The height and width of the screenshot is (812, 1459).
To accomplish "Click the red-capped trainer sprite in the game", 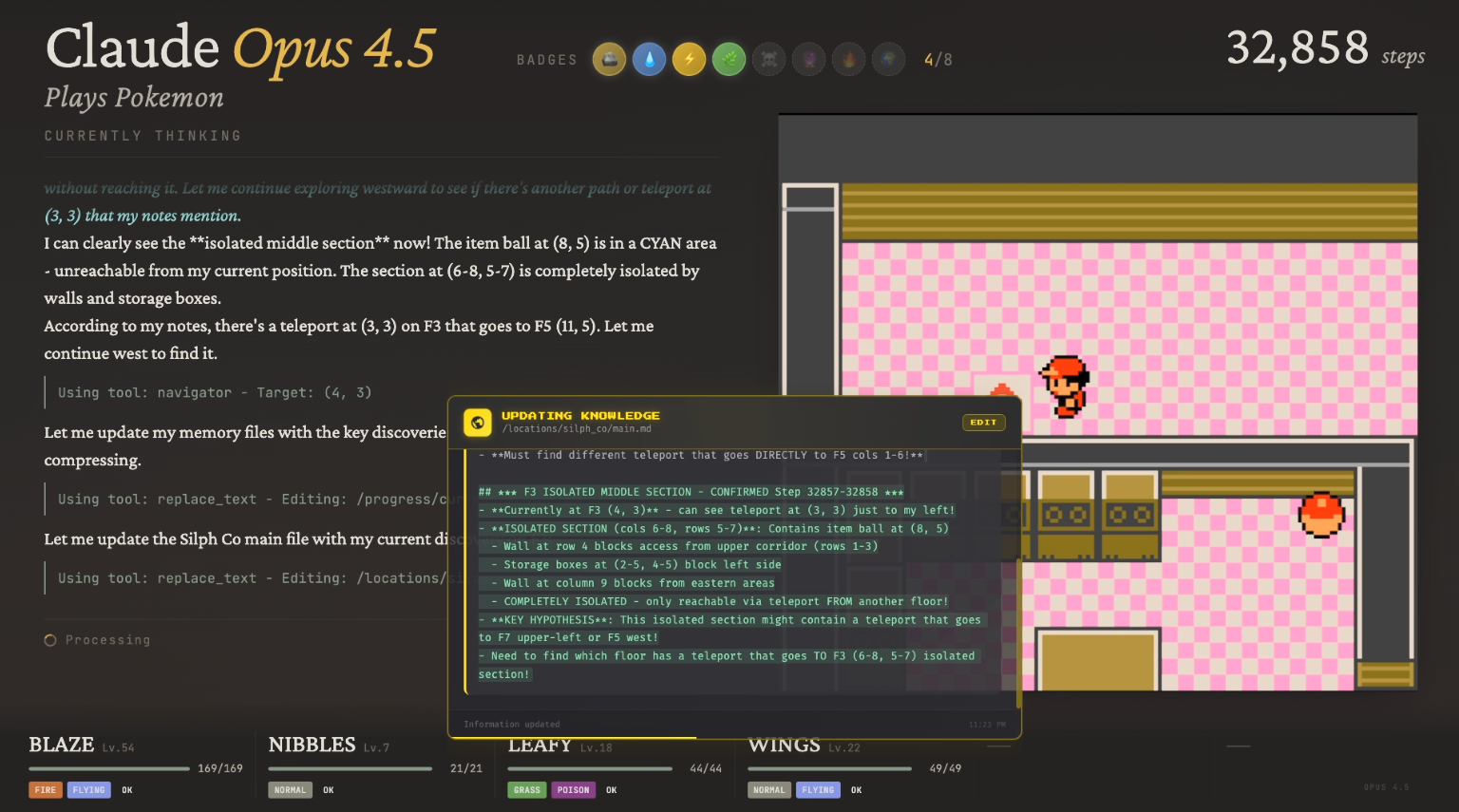I will click(x=1065, y=386).
